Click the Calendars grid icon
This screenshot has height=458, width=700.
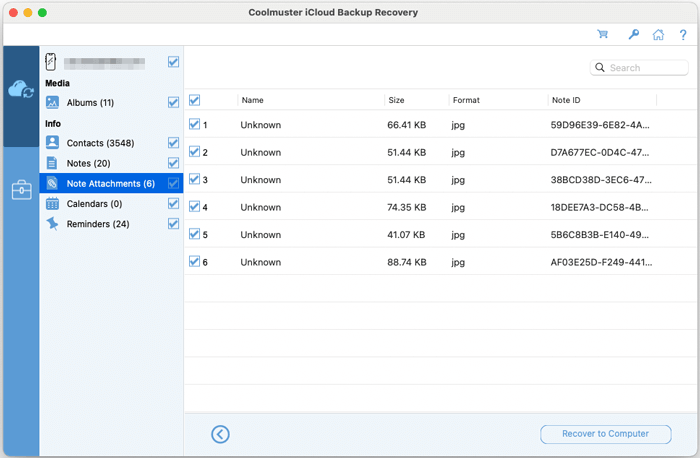(52, 204)
